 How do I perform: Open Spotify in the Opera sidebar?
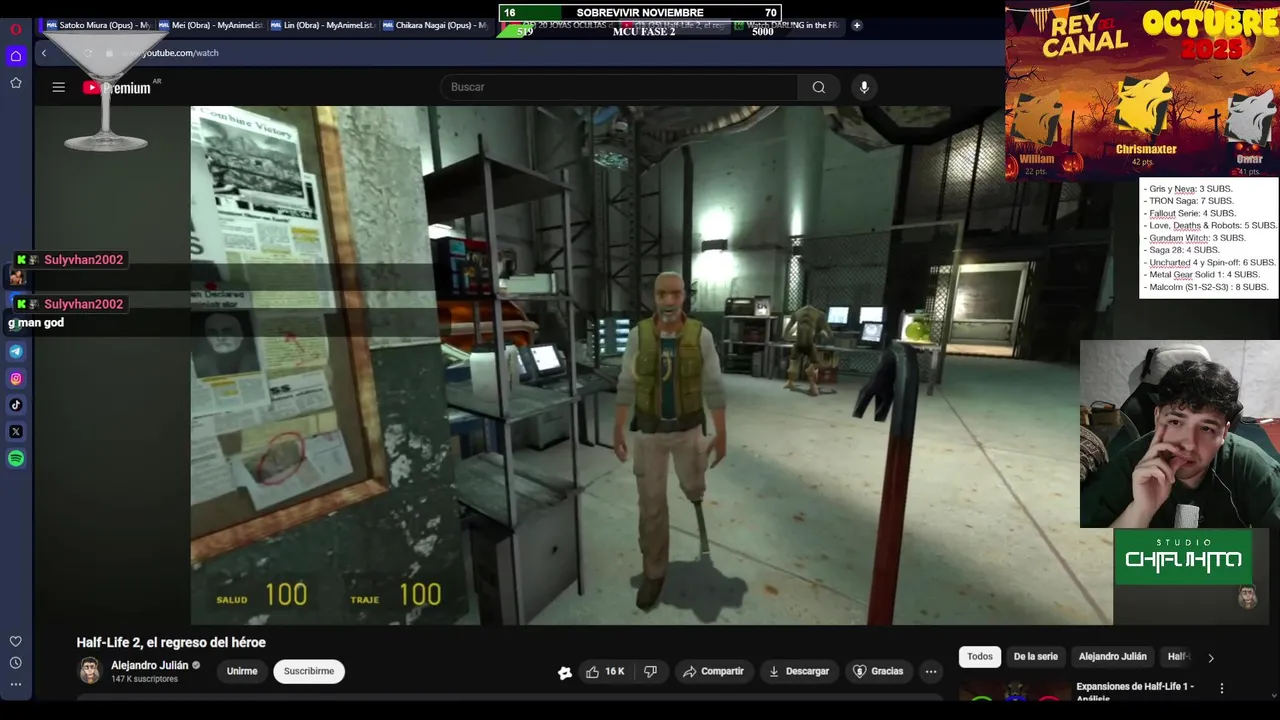tap(16, 459)
